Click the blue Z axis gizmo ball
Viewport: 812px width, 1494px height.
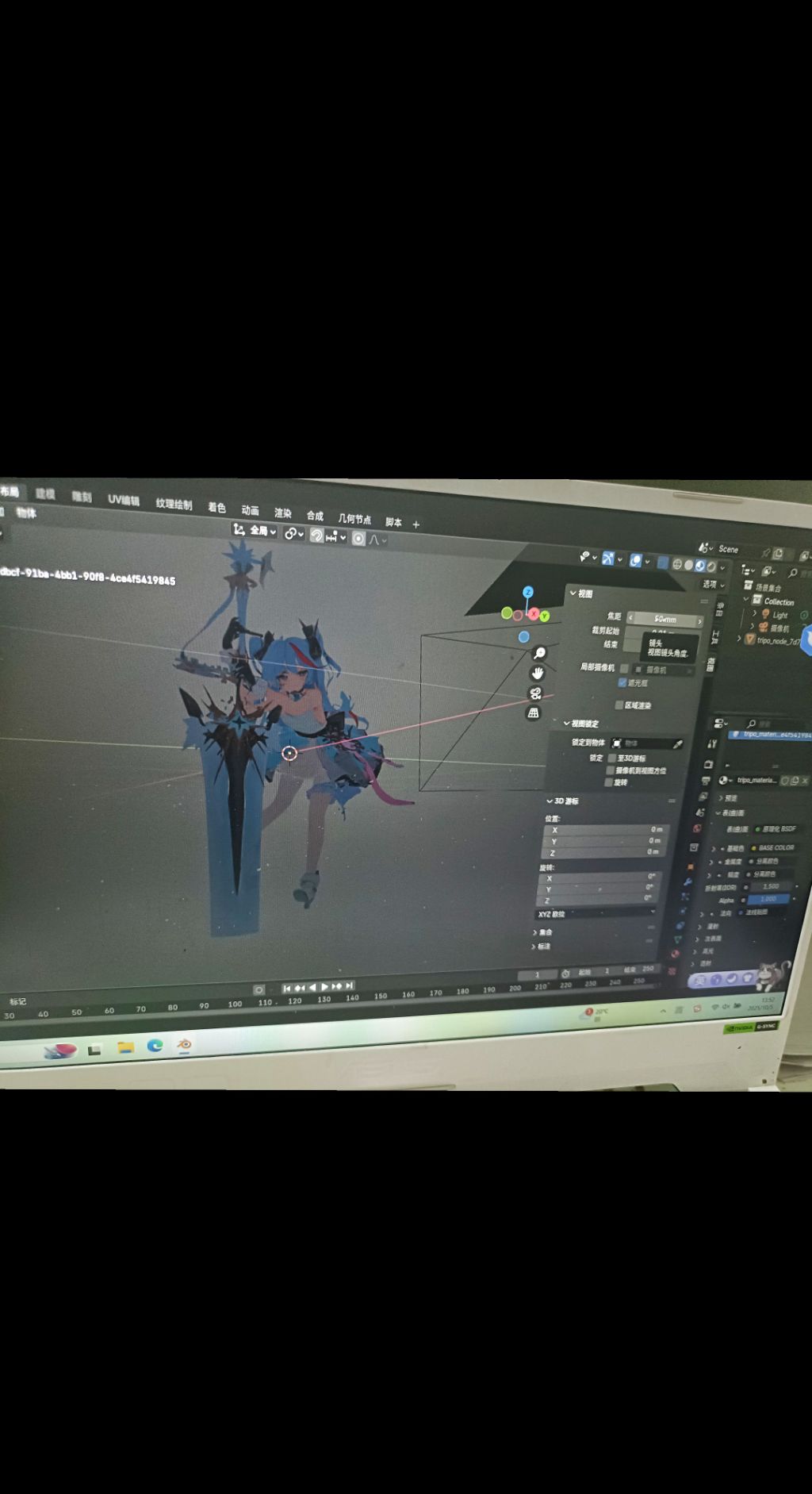(528, 592)
